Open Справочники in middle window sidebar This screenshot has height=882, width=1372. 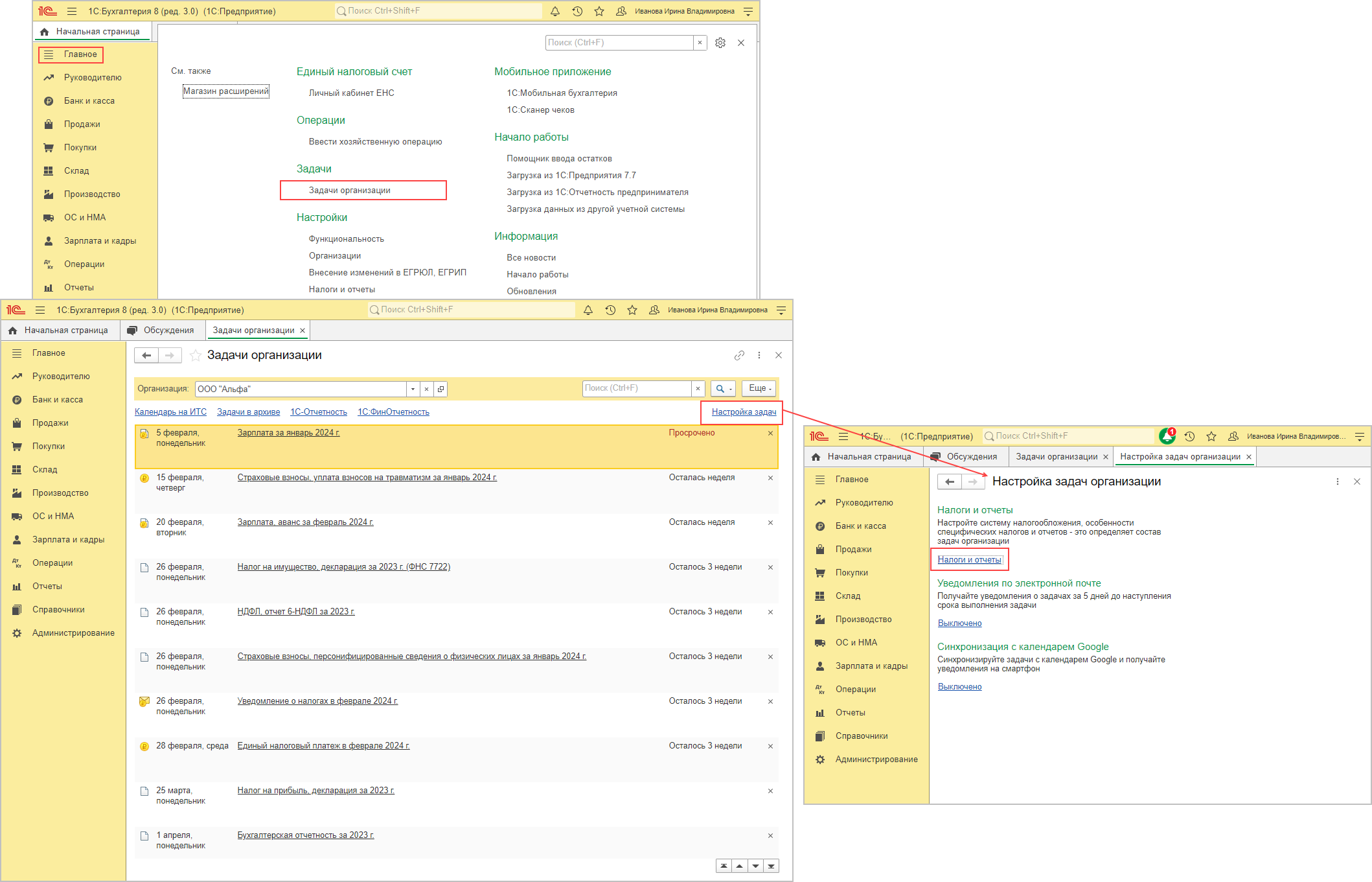[x=58, y=610]
